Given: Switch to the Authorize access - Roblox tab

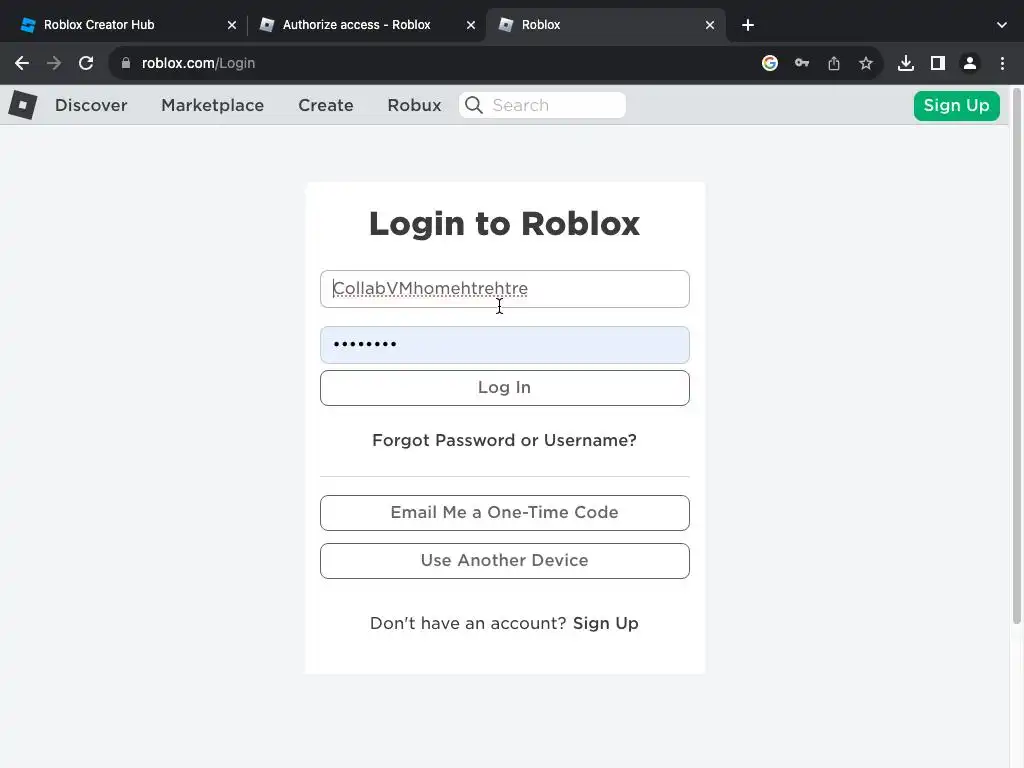Looking at the screenshot, I should [367, 25].
